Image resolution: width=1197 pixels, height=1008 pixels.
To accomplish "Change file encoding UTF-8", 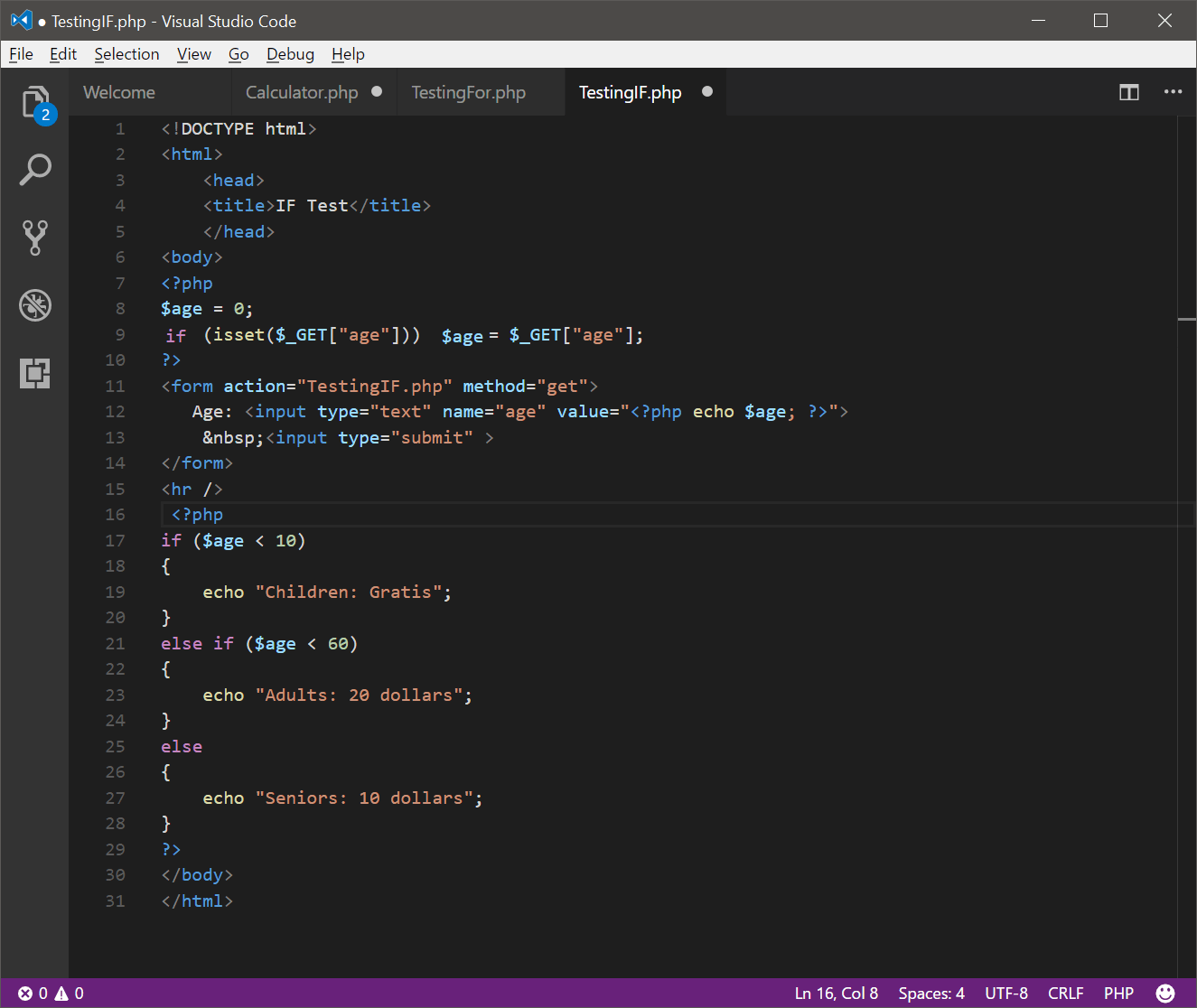I will point(1006,993).
